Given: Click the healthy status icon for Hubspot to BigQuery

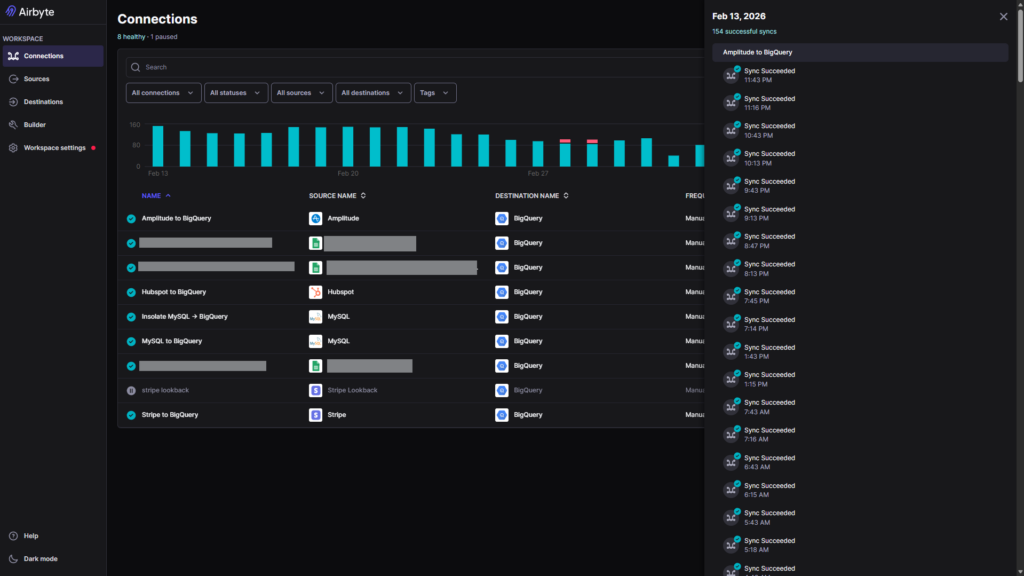Looking at the screenshot, I should [131, 292].
